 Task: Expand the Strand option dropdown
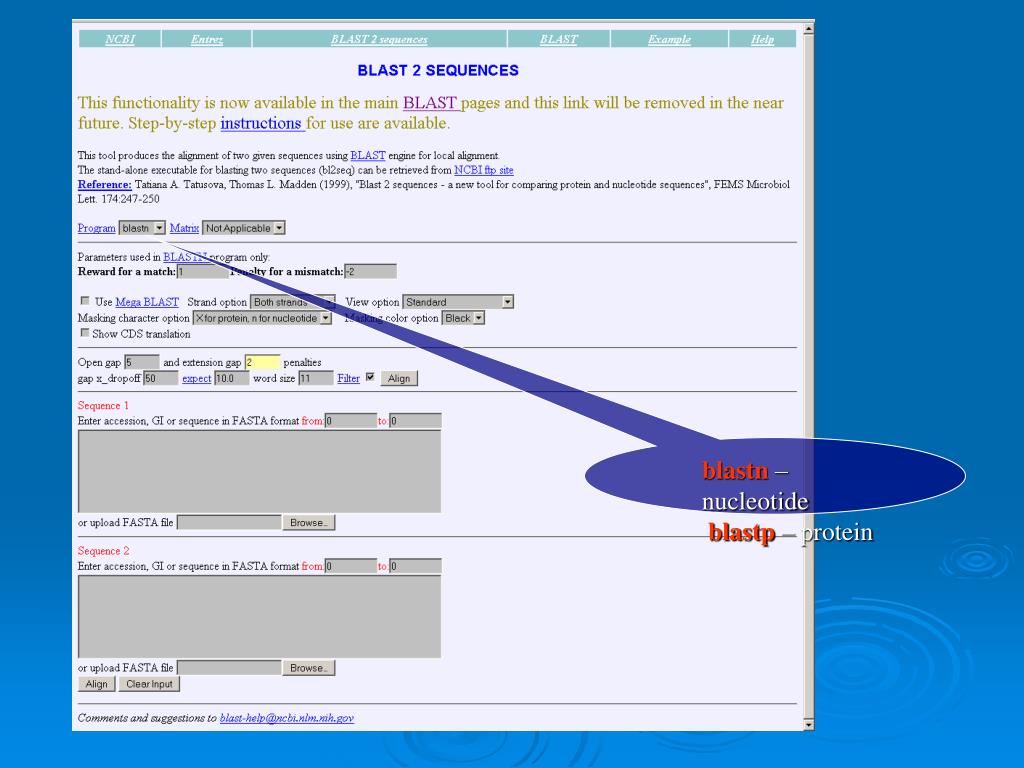[293, 302]
